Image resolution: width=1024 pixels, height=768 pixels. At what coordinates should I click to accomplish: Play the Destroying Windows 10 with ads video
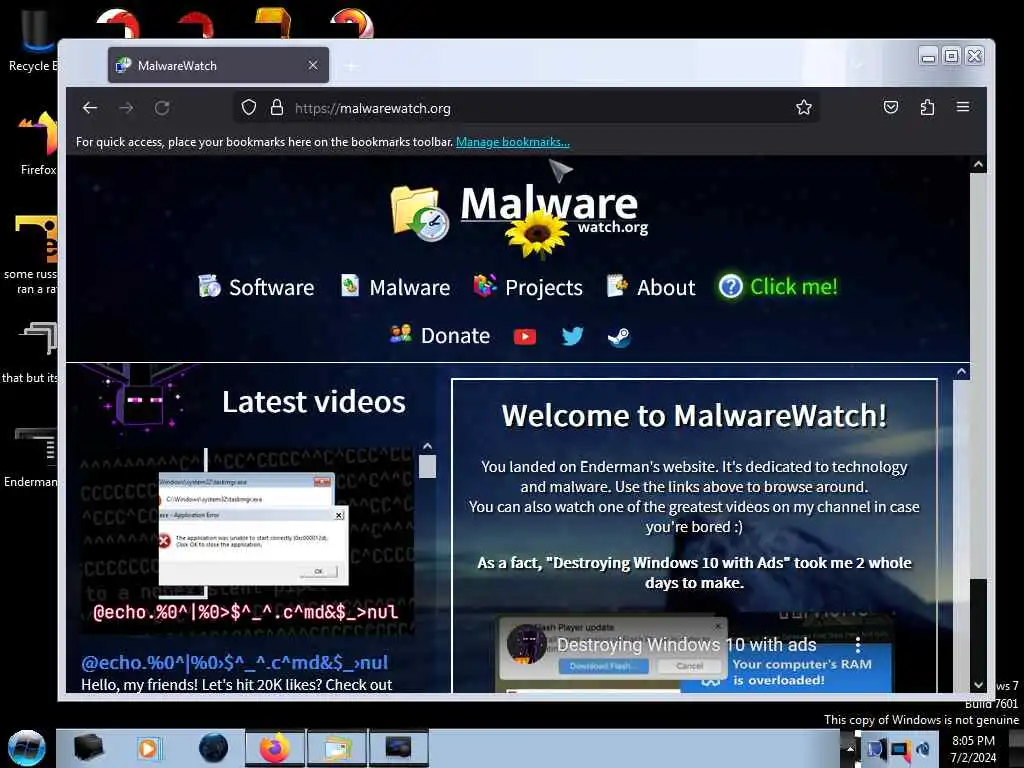[696, 653]
